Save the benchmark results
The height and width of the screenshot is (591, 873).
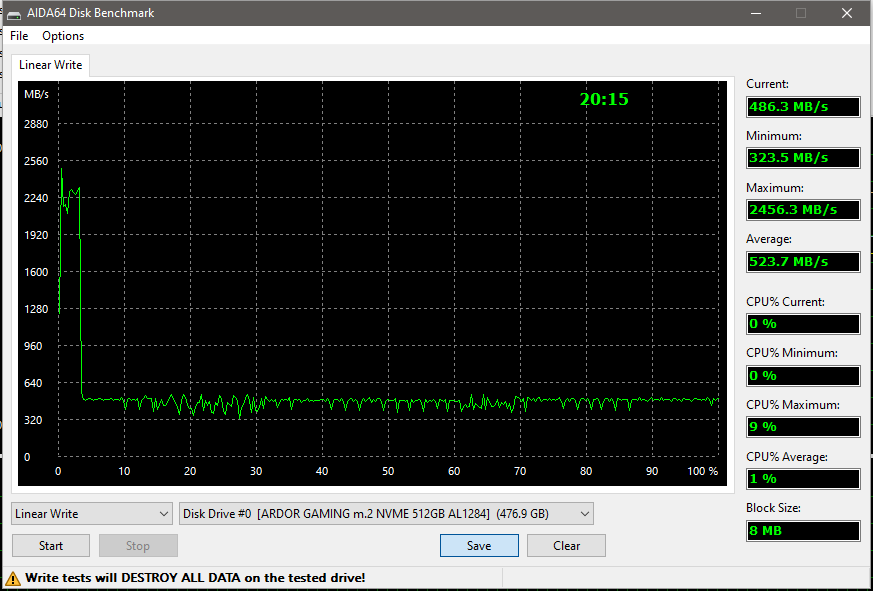(x=479, y=545)
